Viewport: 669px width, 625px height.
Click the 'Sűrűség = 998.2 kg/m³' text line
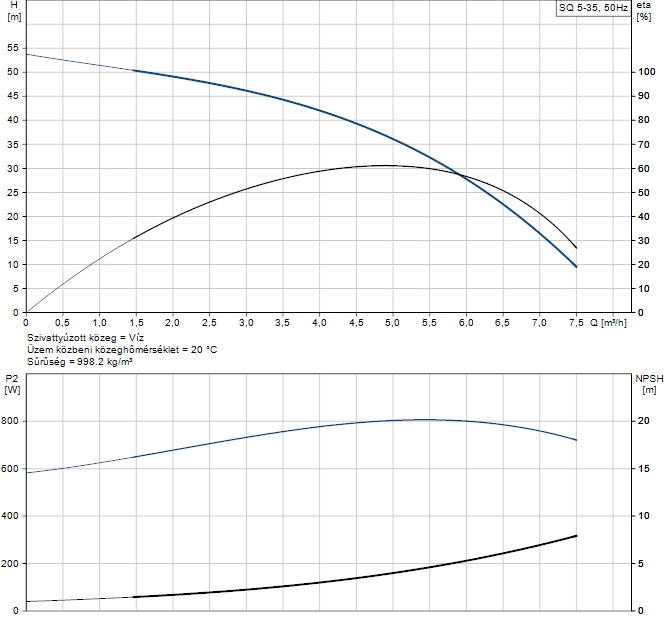[79, 362]
